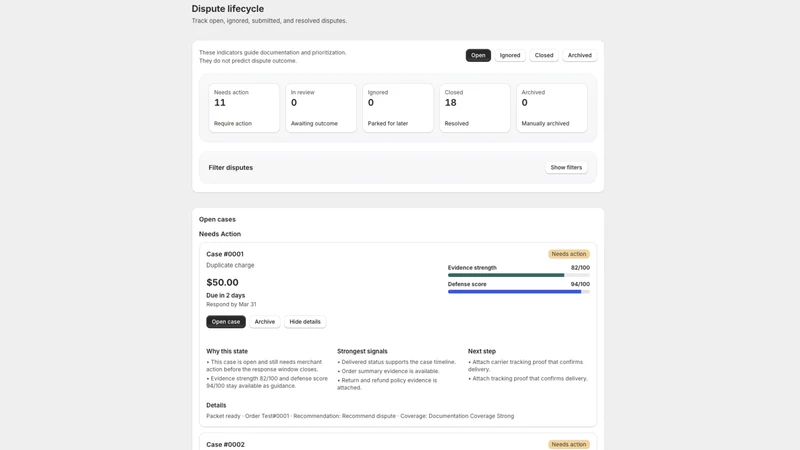Click the Evidence strength progress bar
This screenshot has height=450, width=800.
[x=519, y=275]
